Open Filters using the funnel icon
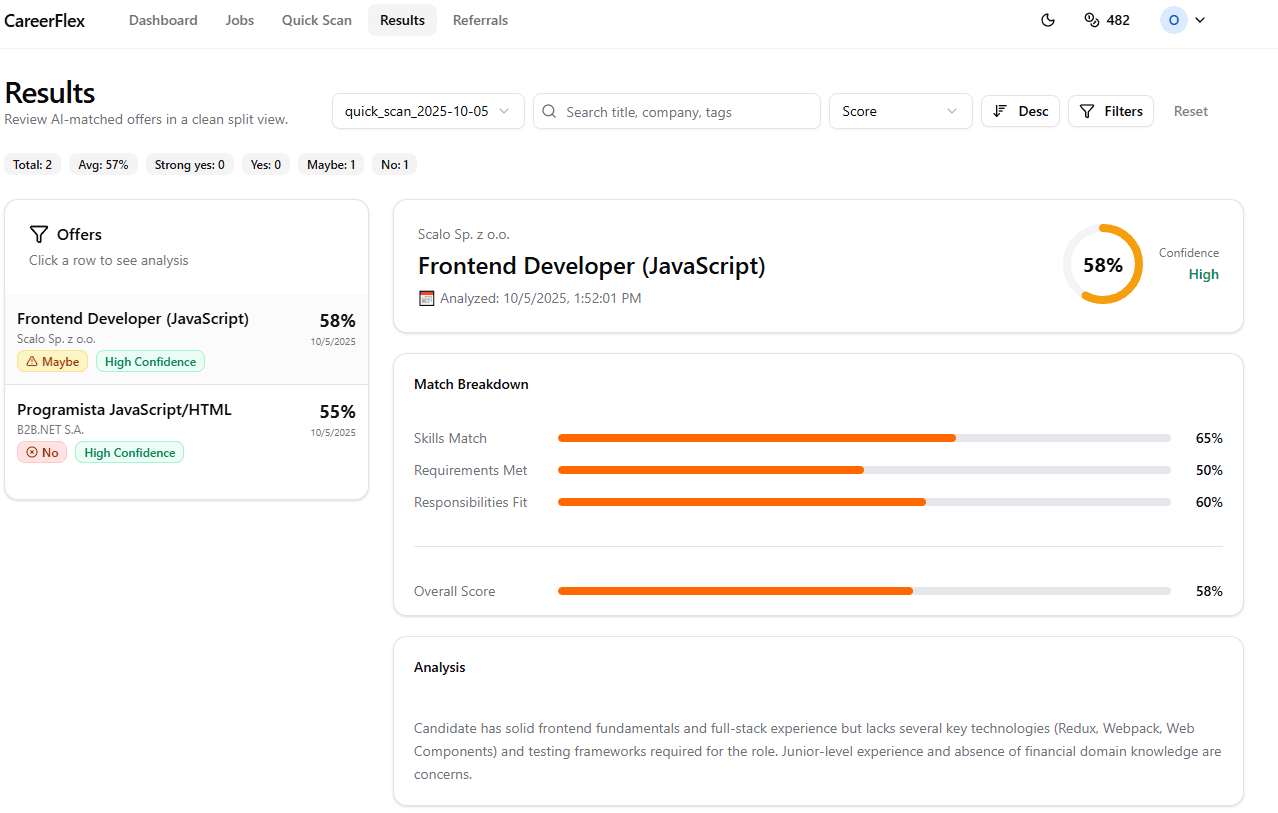Viewport: 1278px width, 813px height. pyautogui.click(x=1110, y=111)
